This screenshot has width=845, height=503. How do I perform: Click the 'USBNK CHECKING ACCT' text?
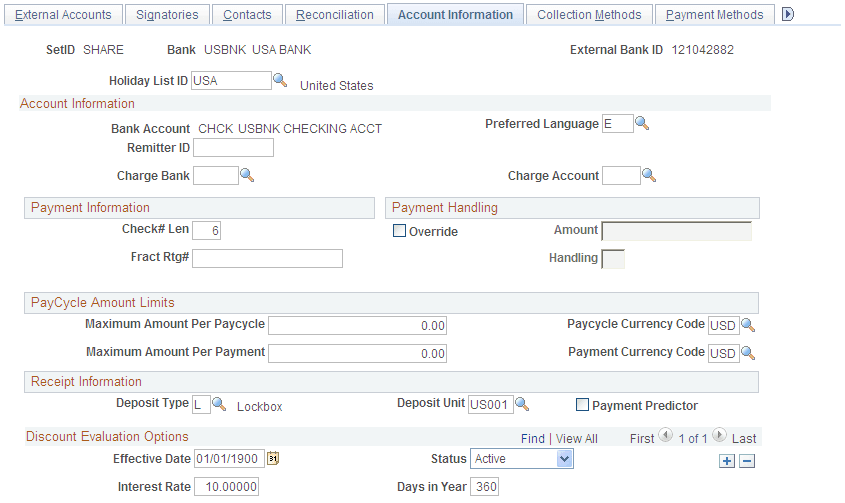pos(310,129)
